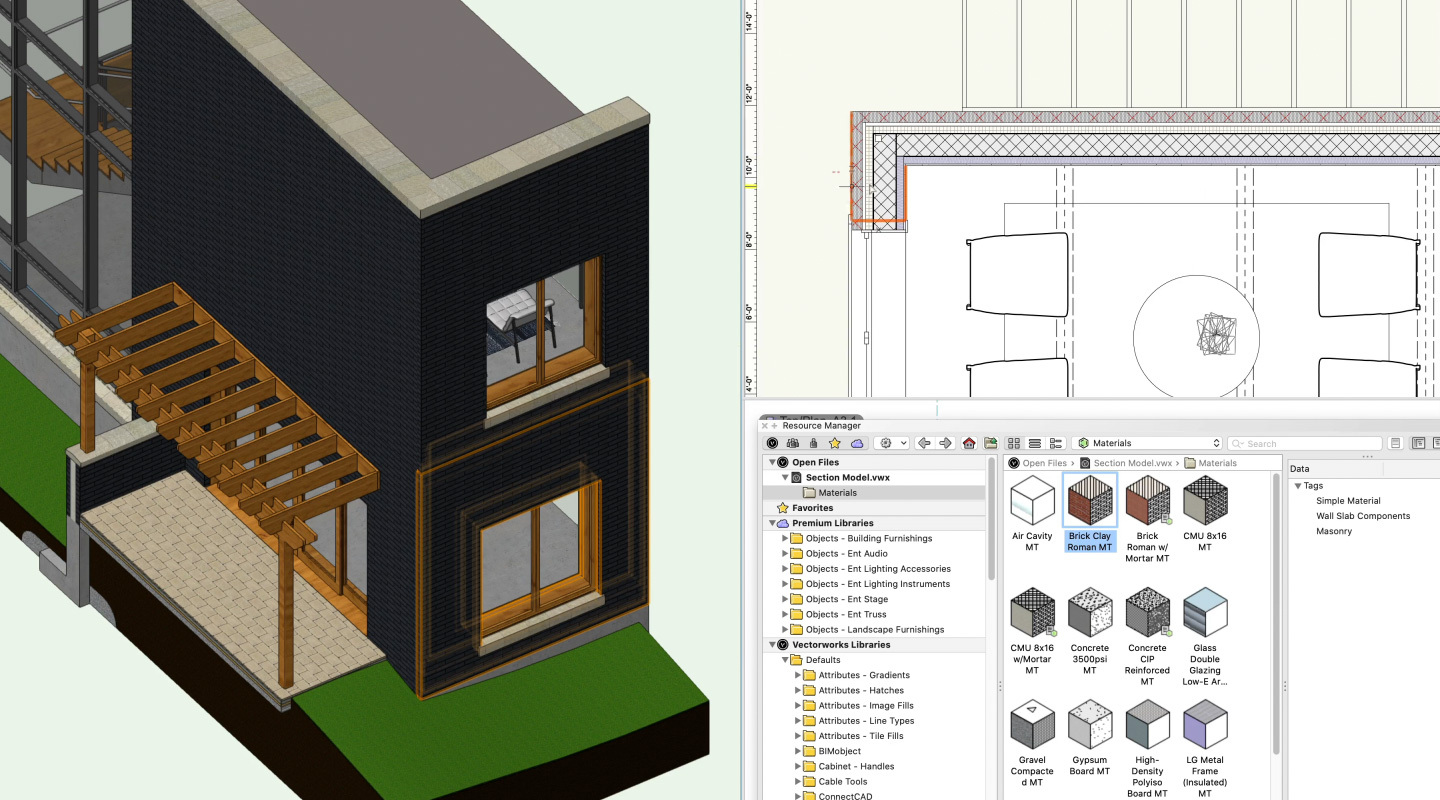Viewport: 1440px width, 800px height.
Task: Select Gravel Compacted MT material
Action: (1032, 744)
